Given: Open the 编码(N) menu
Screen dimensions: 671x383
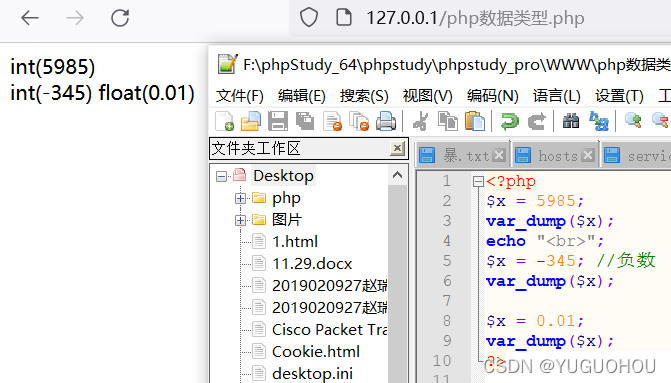Looking at the screenshot, I should point(492,96).
